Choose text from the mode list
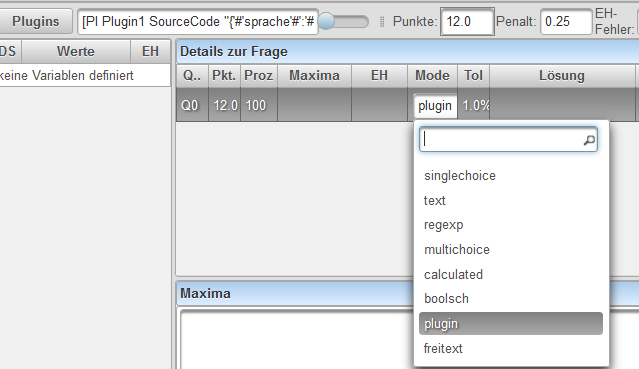 pyautogui.click(x=511, y=201)
